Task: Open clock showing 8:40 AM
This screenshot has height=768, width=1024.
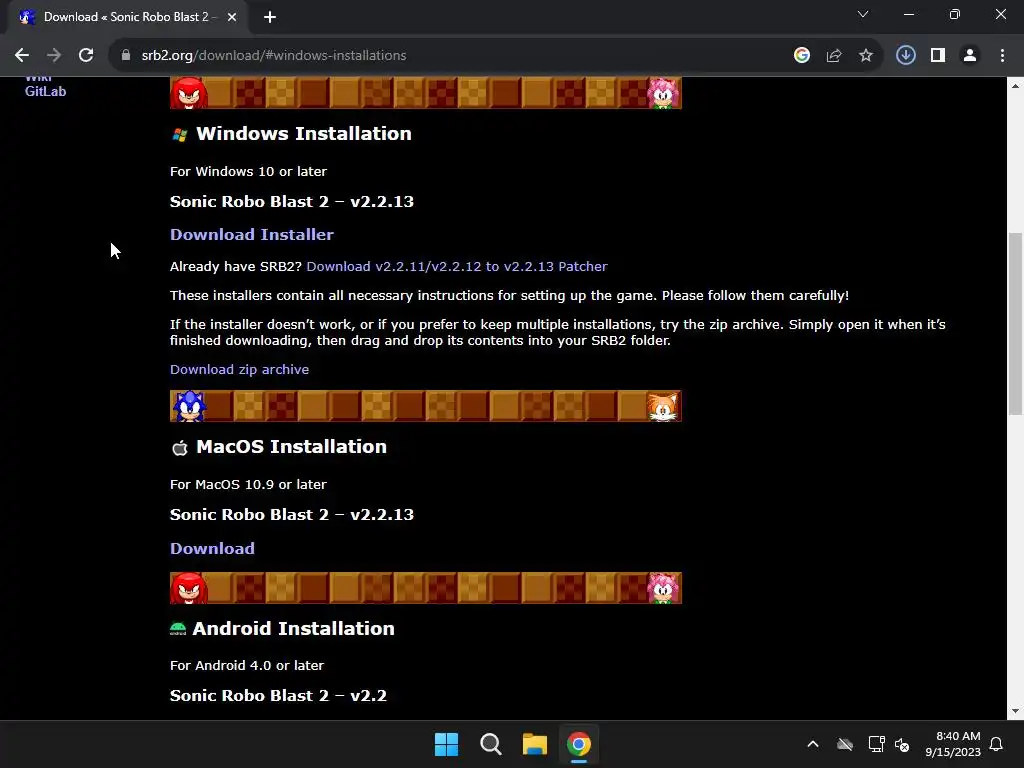Action: point(953,744)
